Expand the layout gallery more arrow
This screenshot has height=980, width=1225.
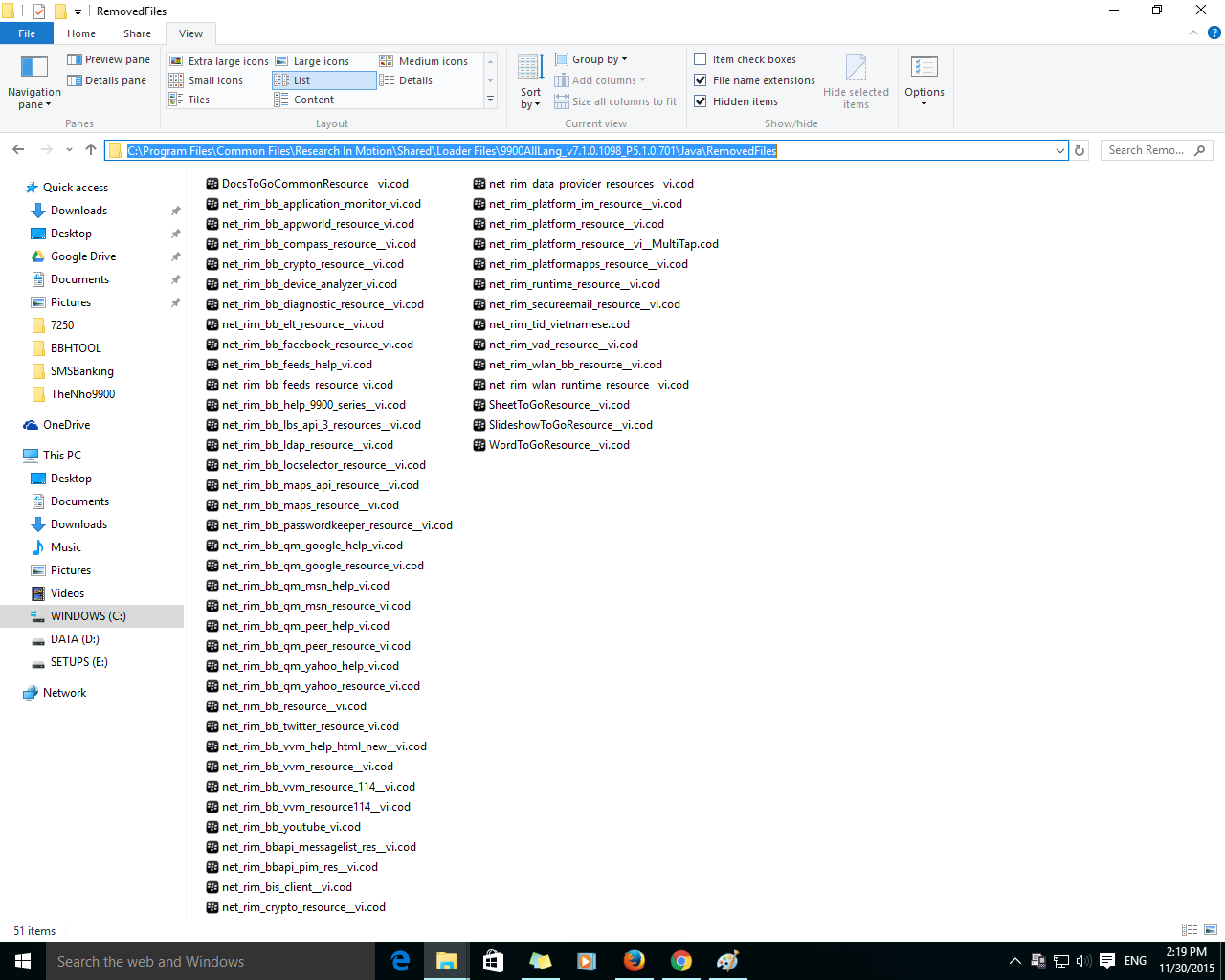pyautogui.click(x=490, y=100)
